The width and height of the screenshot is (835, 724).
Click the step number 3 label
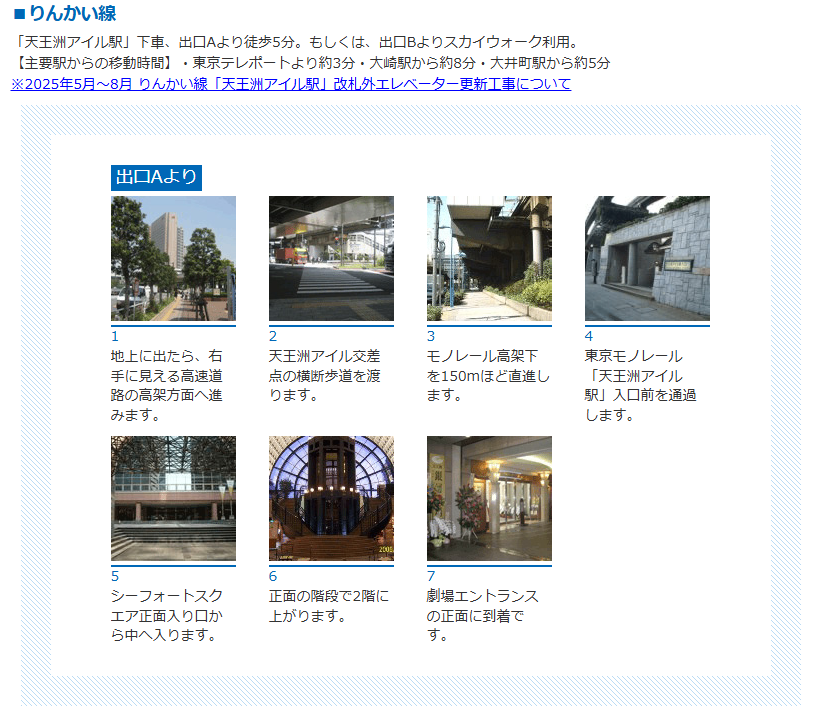431,336
